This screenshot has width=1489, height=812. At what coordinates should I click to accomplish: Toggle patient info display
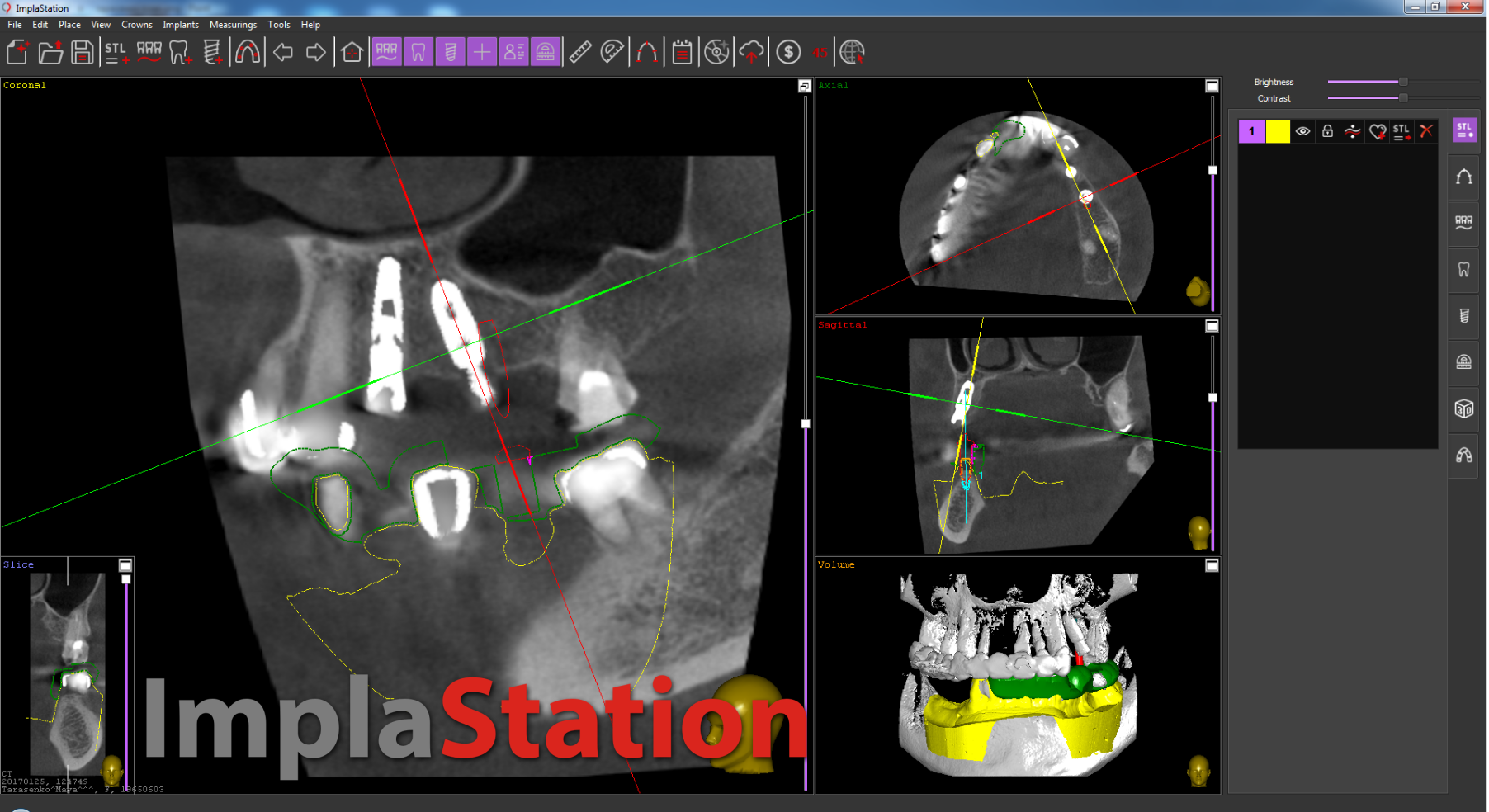(513, 53)
